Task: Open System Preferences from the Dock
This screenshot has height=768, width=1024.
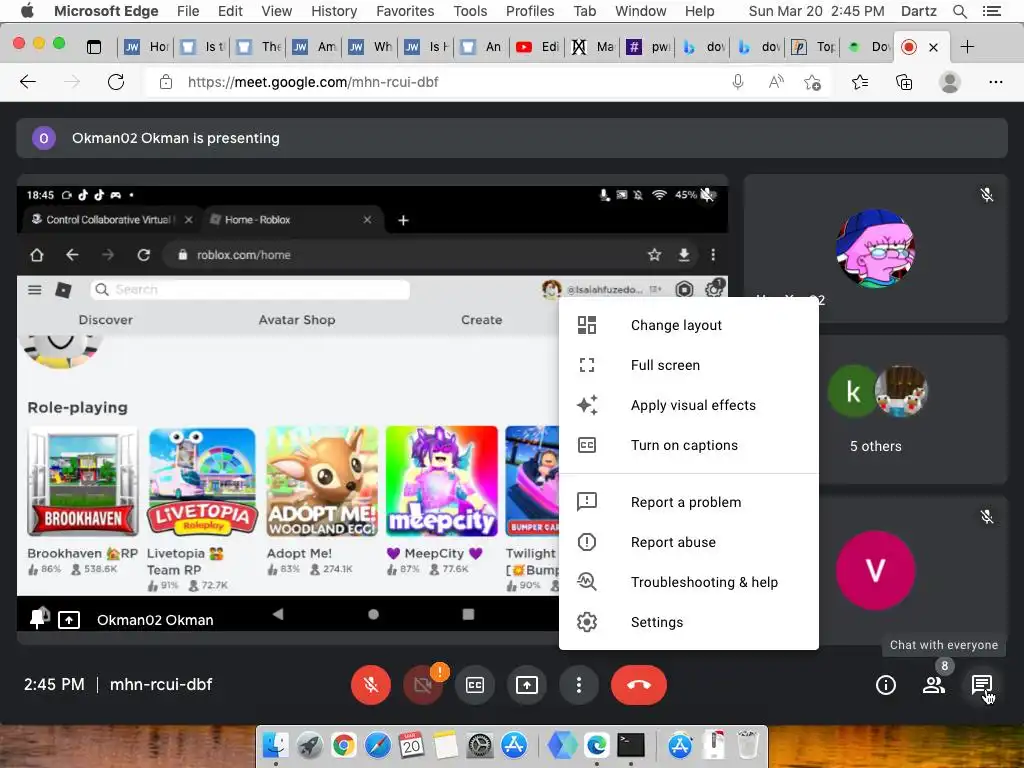Action: (x=480, y=744)
